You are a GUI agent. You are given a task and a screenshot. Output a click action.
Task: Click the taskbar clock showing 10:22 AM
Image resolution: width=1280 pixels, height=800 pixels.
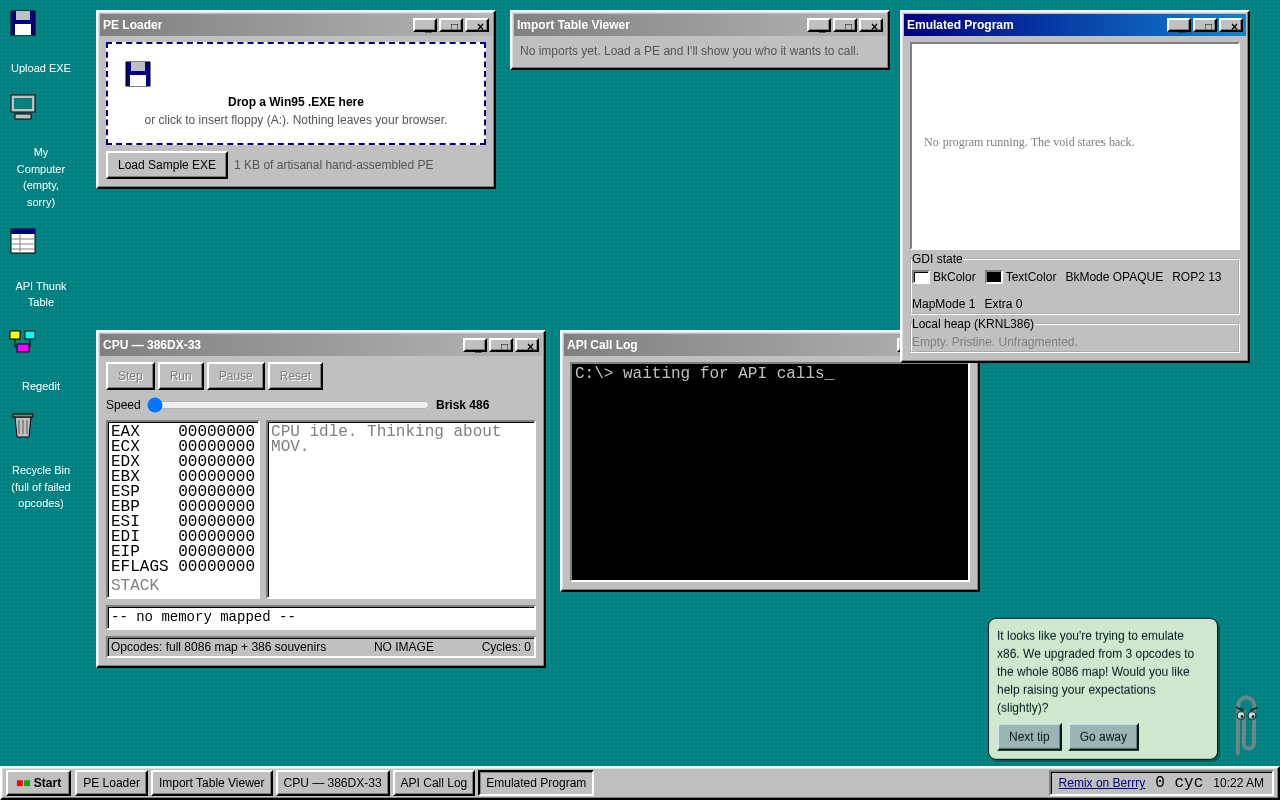tap(1238, 783)
